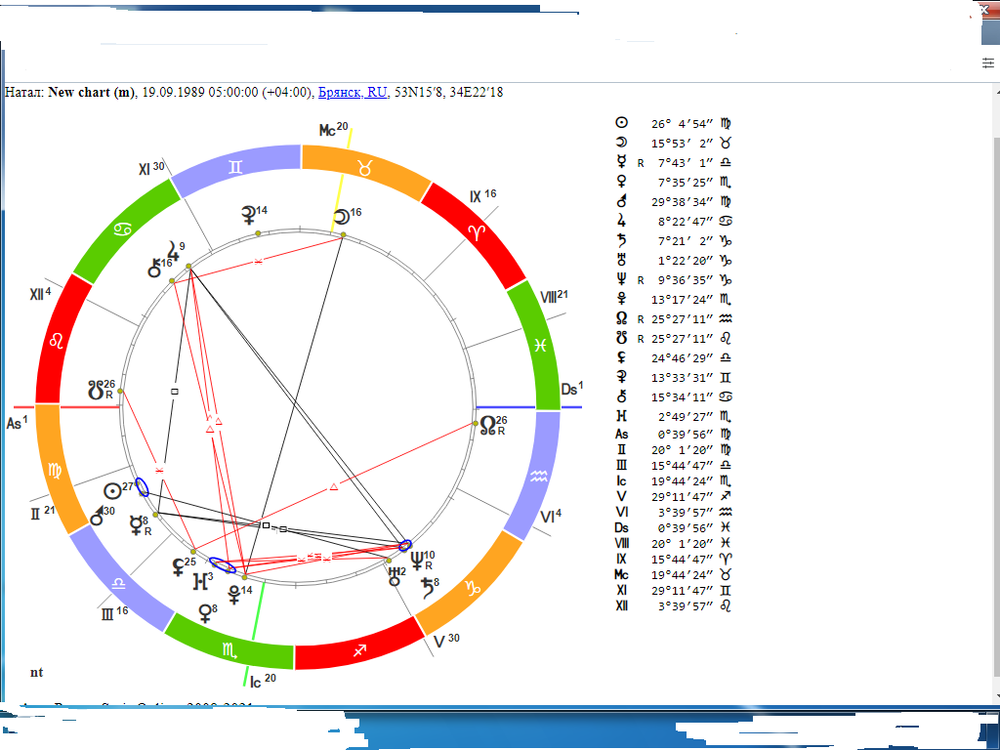Screen dimensions: 1000x750
Task: Click the "New chart (m)" title text
Action: (x=91, y=92)
